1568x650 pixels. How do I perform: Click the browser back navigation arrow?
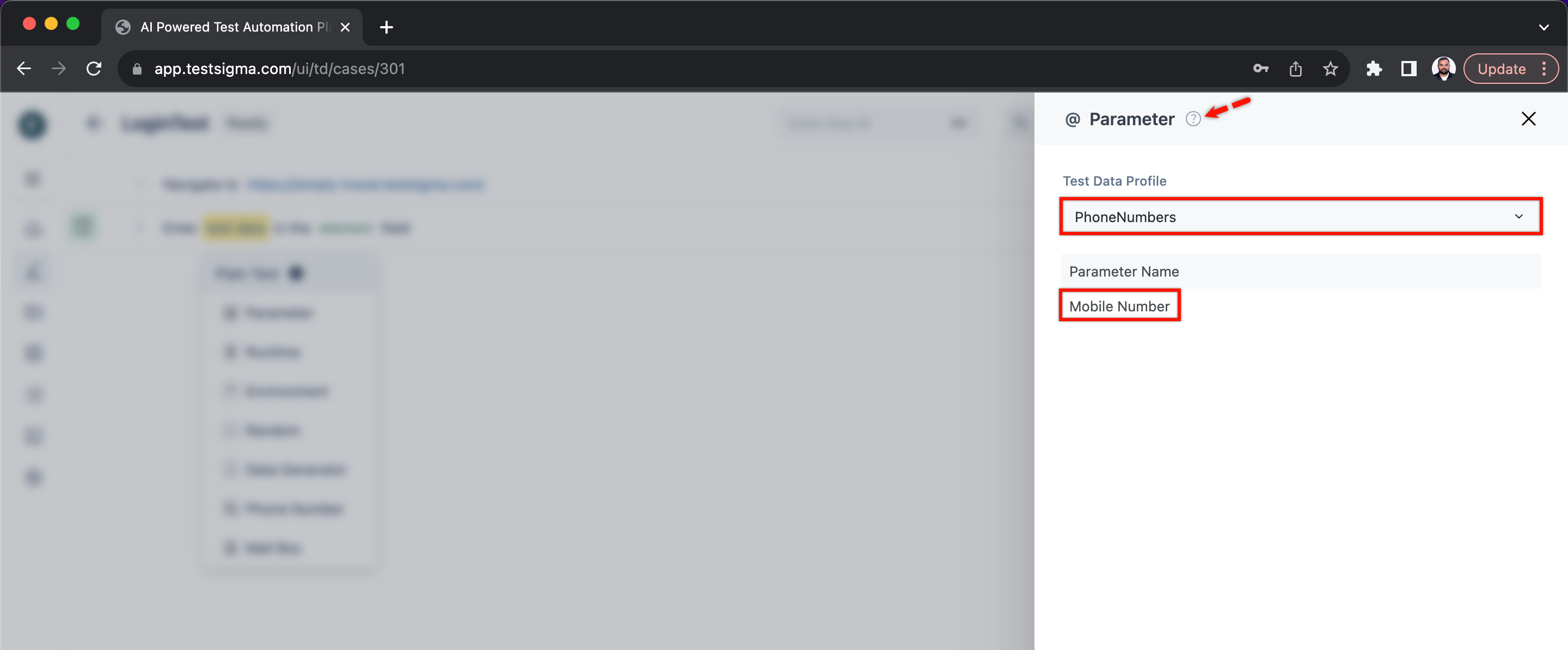[x=24, y=69]
